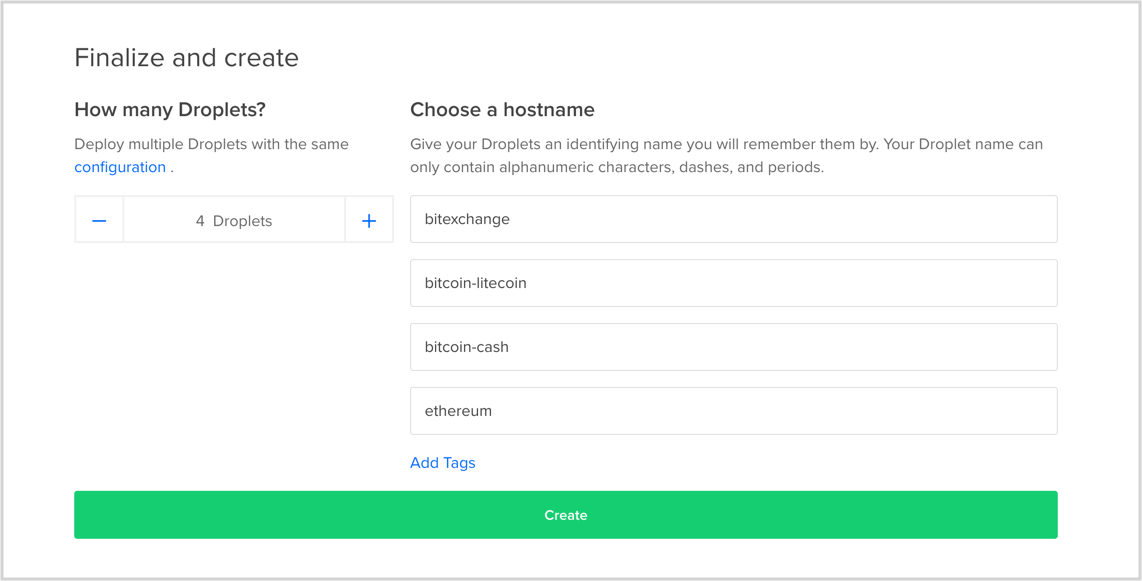Click the period after the configuration link
1142x581 pixels.
click(172, 168)
